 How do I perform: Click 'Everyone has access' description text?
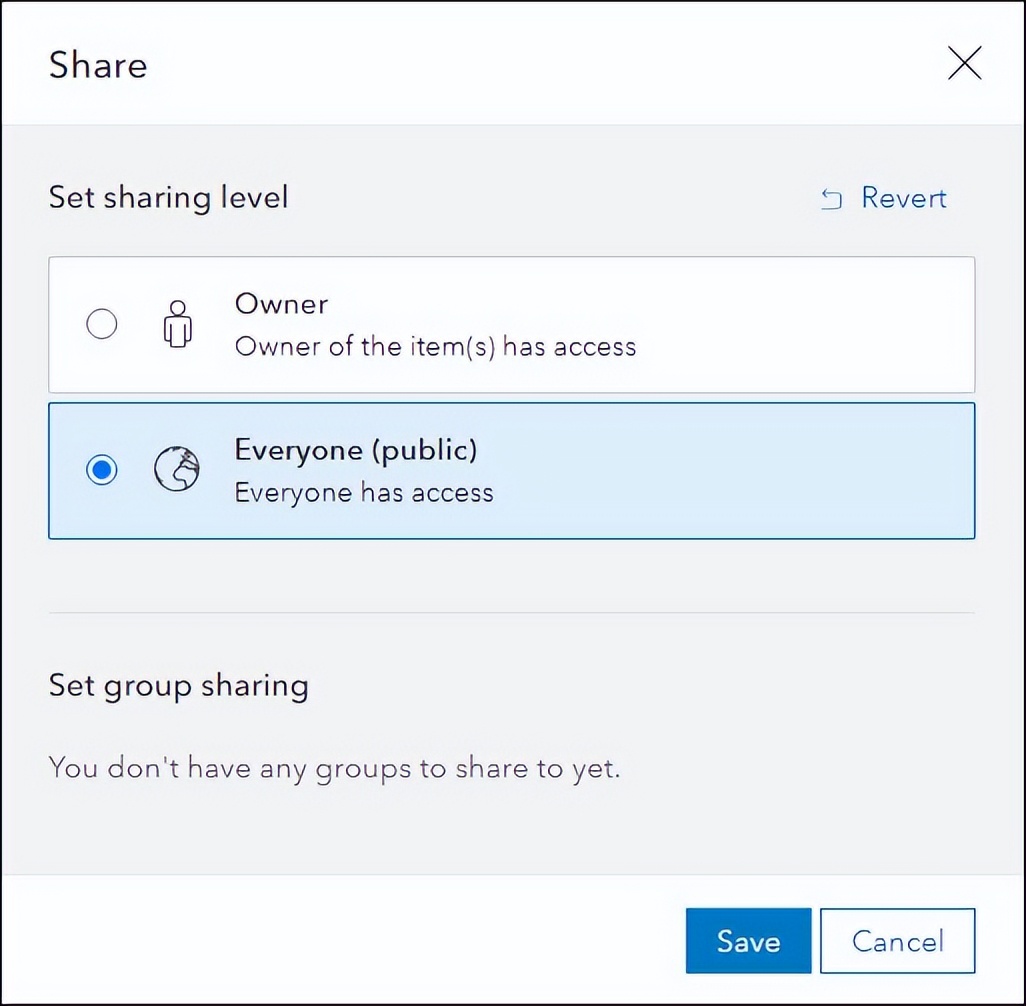(364, 493)
